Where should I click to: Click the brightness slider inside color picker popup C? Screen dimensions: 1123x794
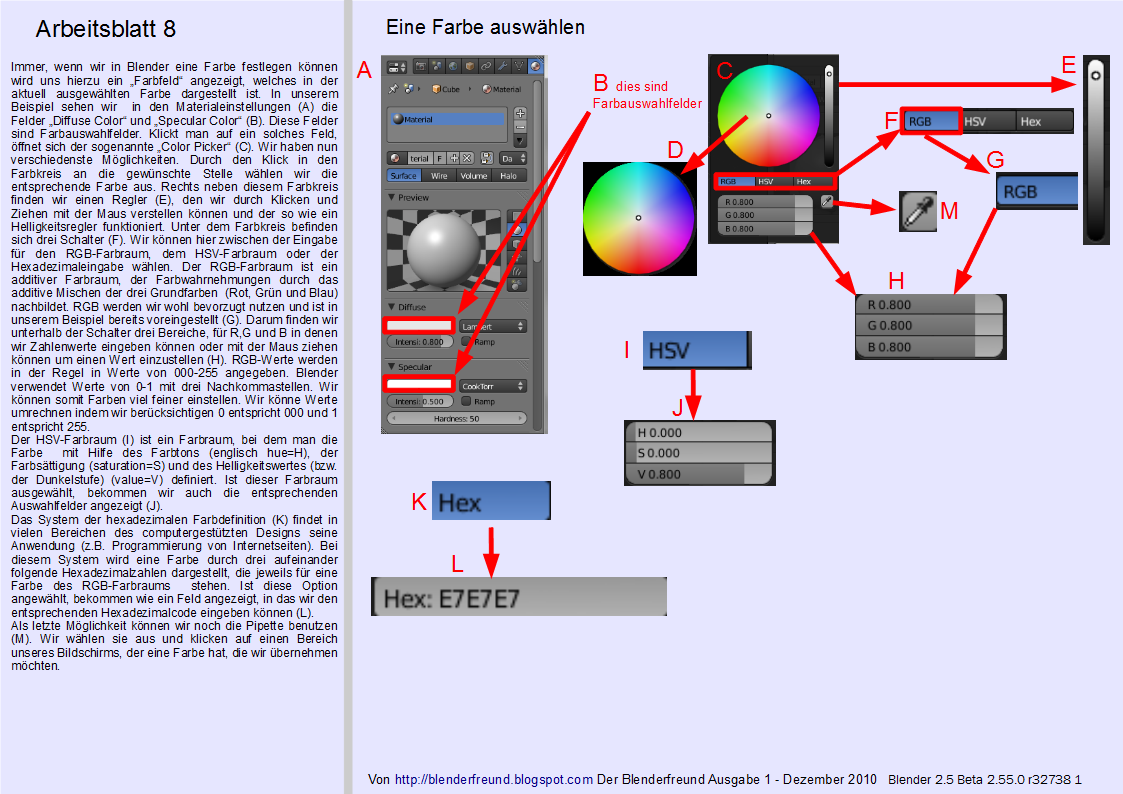tap(829, 116)
